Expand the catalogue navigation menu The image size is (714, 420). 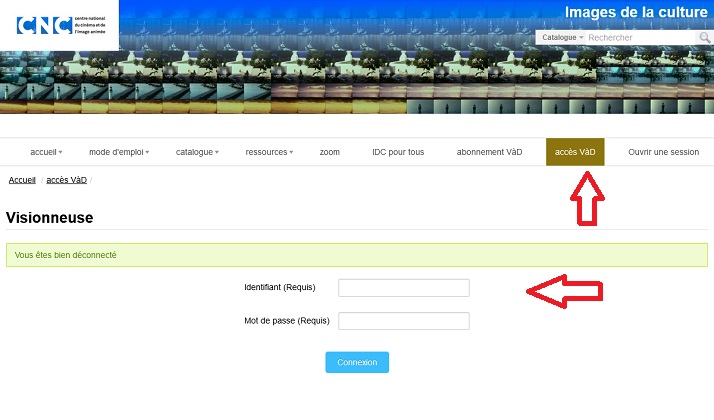coord(197,152)
